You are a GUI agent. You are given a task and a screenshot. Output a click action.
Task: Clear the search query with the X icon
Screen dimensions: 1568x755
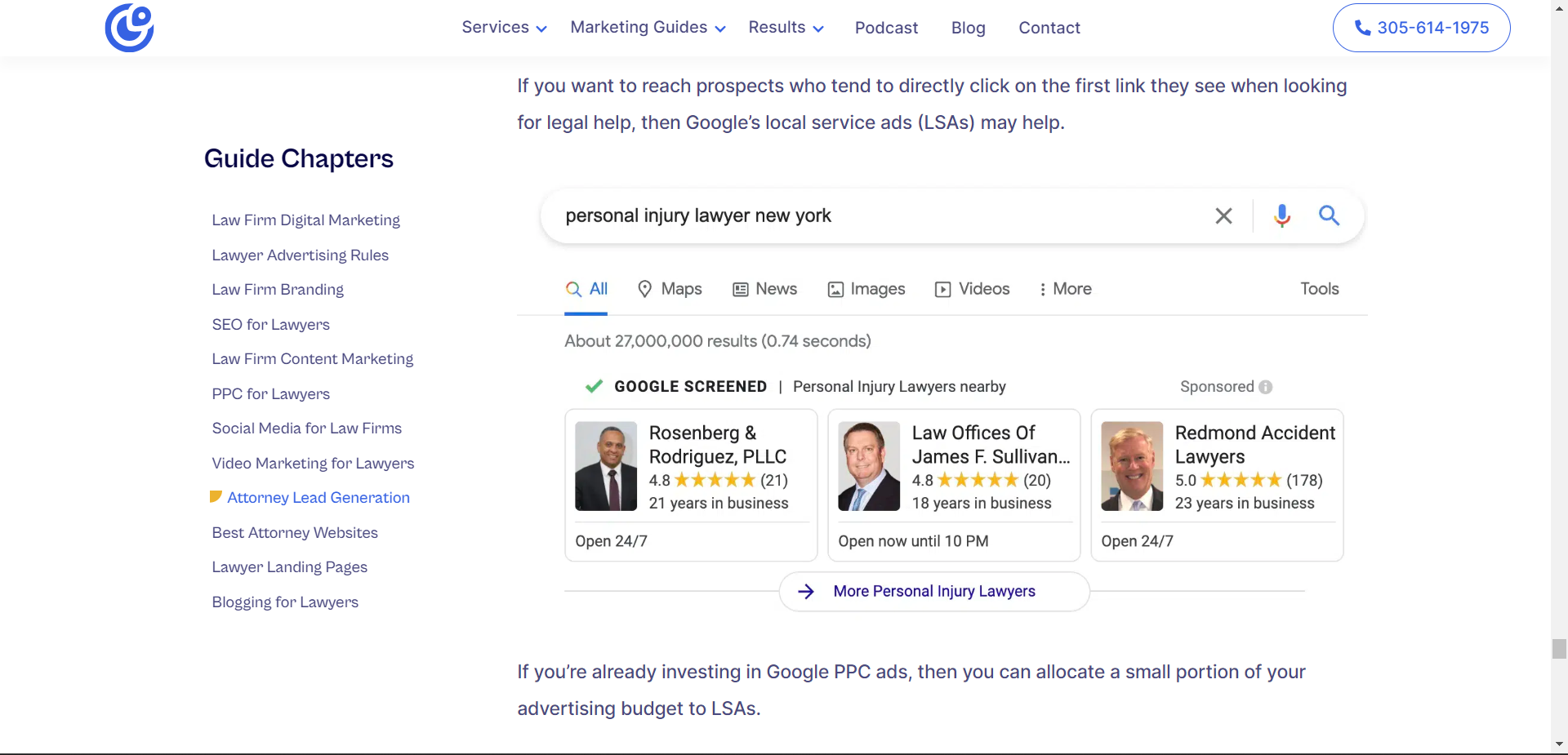(x=1223, y=215)
